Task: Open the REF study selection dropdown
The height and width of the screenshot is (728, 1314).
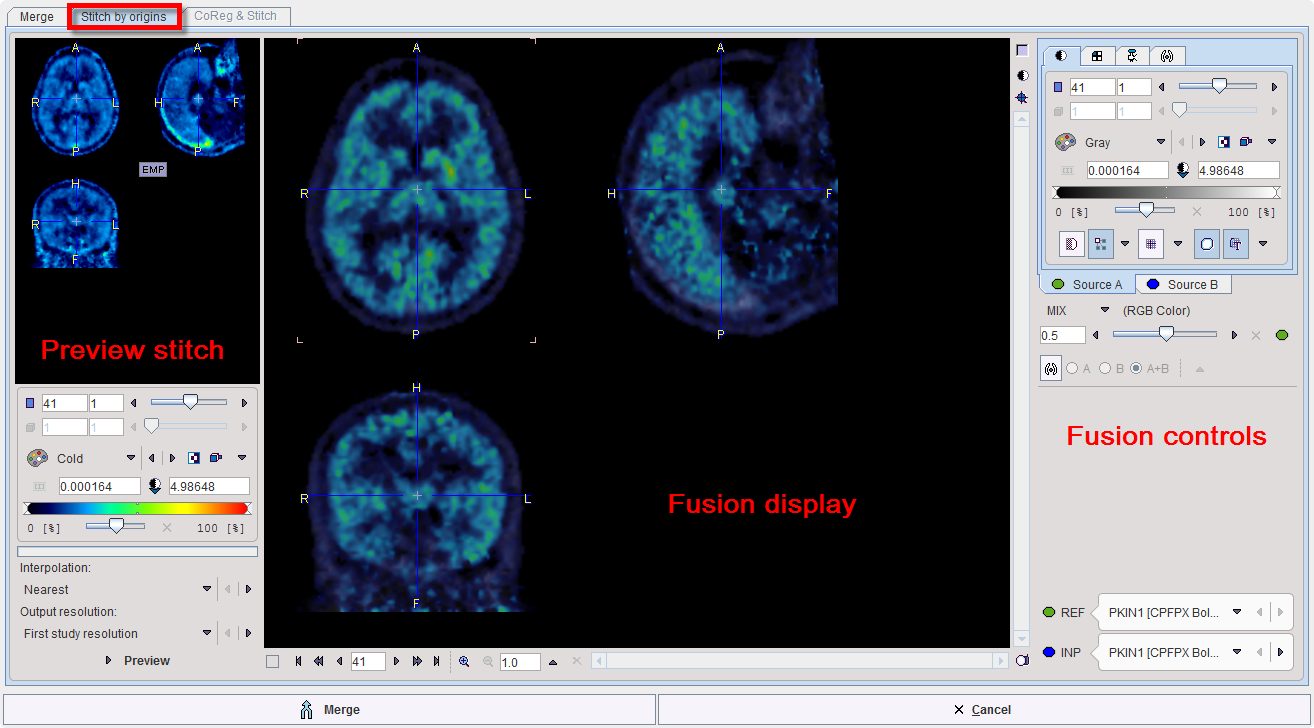Action: point(1237,612)
